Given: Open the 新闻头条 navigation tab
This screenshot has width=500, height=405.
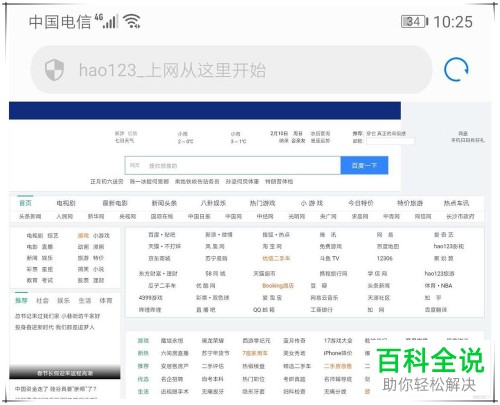Looking at the screenshot, I should pyautogui.click(x=164, y=203).
